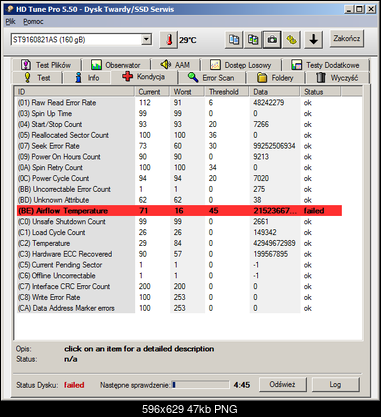
Task: Click the 48242279 data value
Action: tap(268, 103)
